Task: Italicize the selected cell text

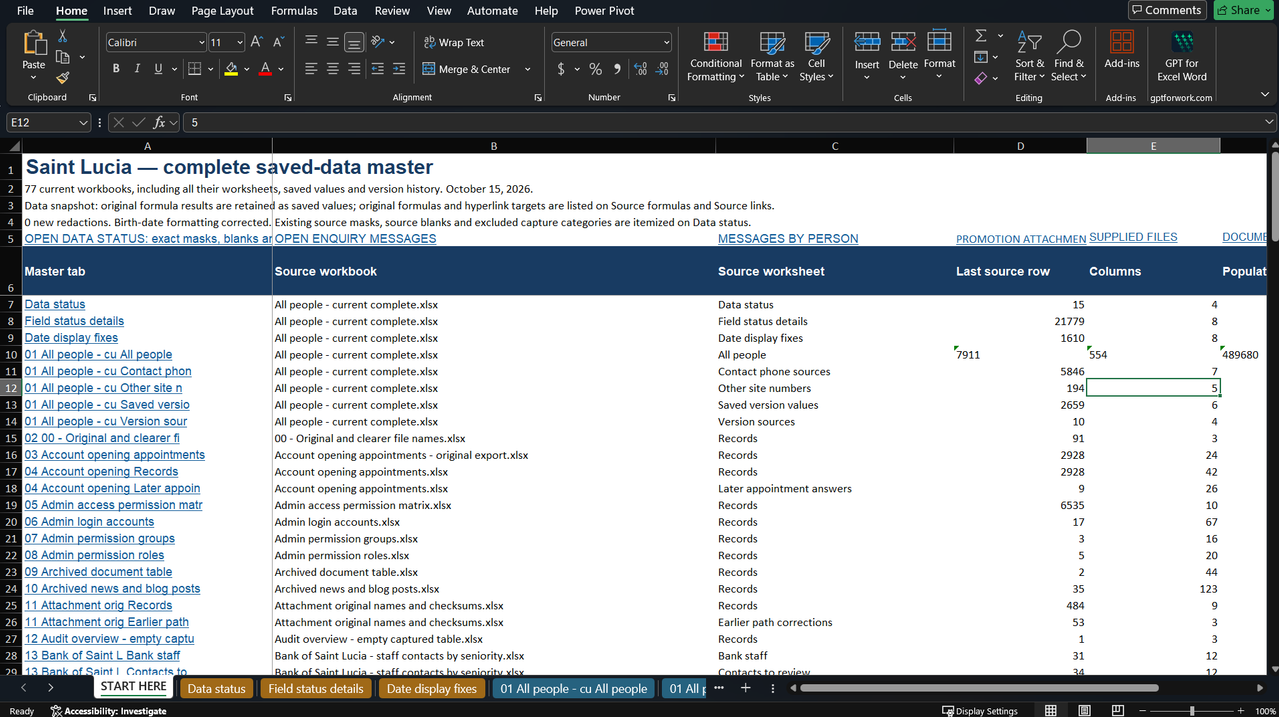Action: click(137, 69)
